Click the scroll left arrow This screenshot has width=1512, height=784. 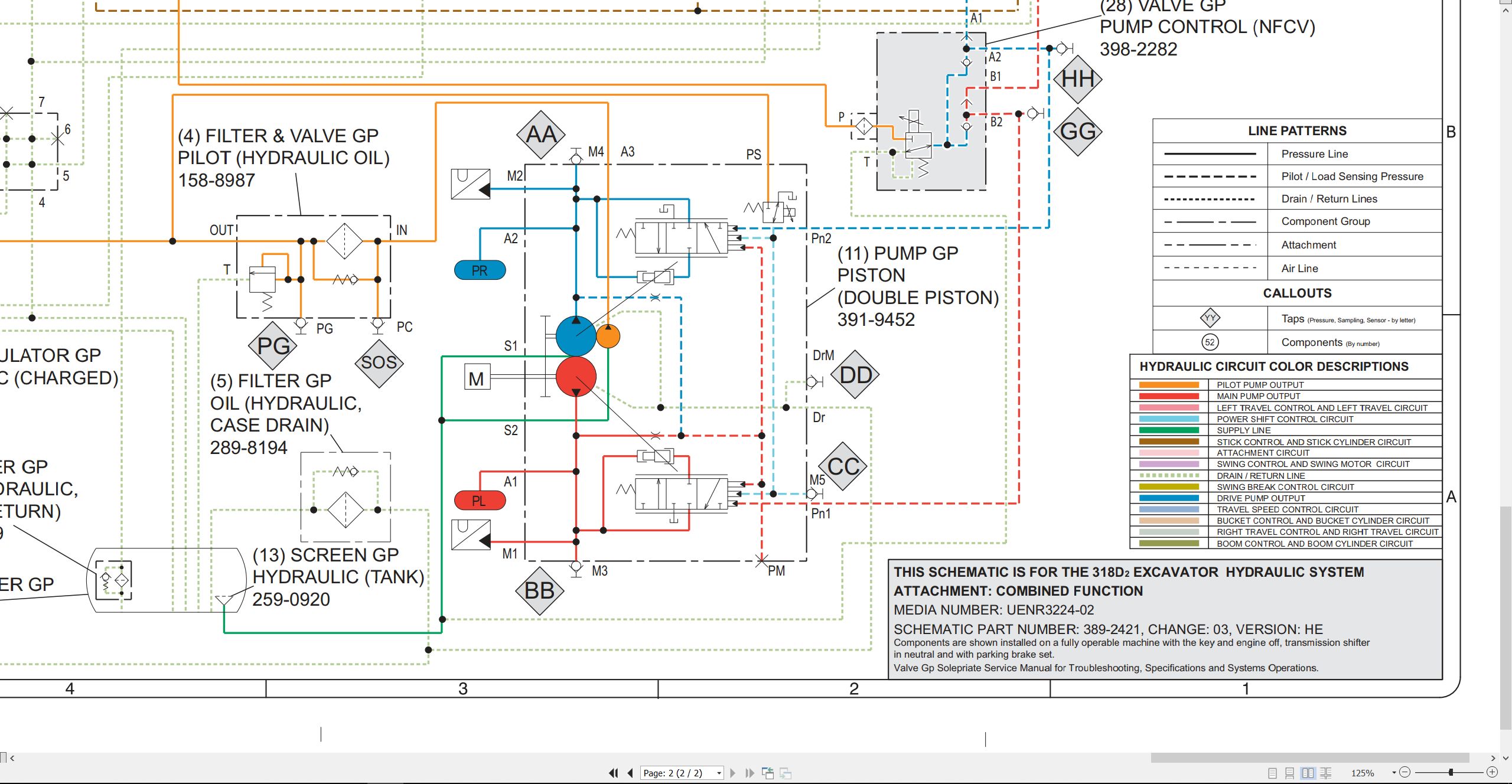(12, 758)
